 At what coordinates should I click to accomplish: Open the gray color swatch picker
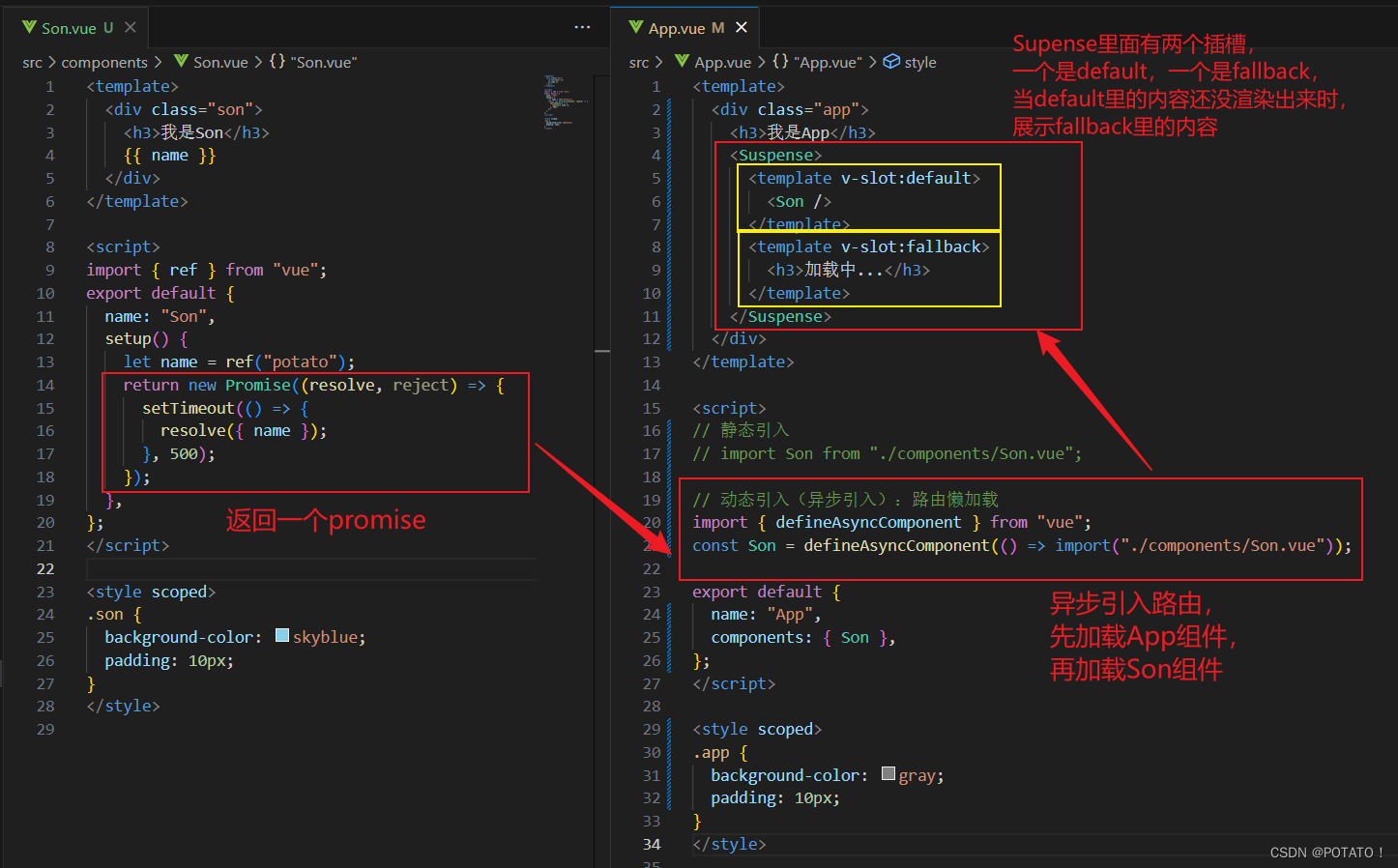[888, 773]
